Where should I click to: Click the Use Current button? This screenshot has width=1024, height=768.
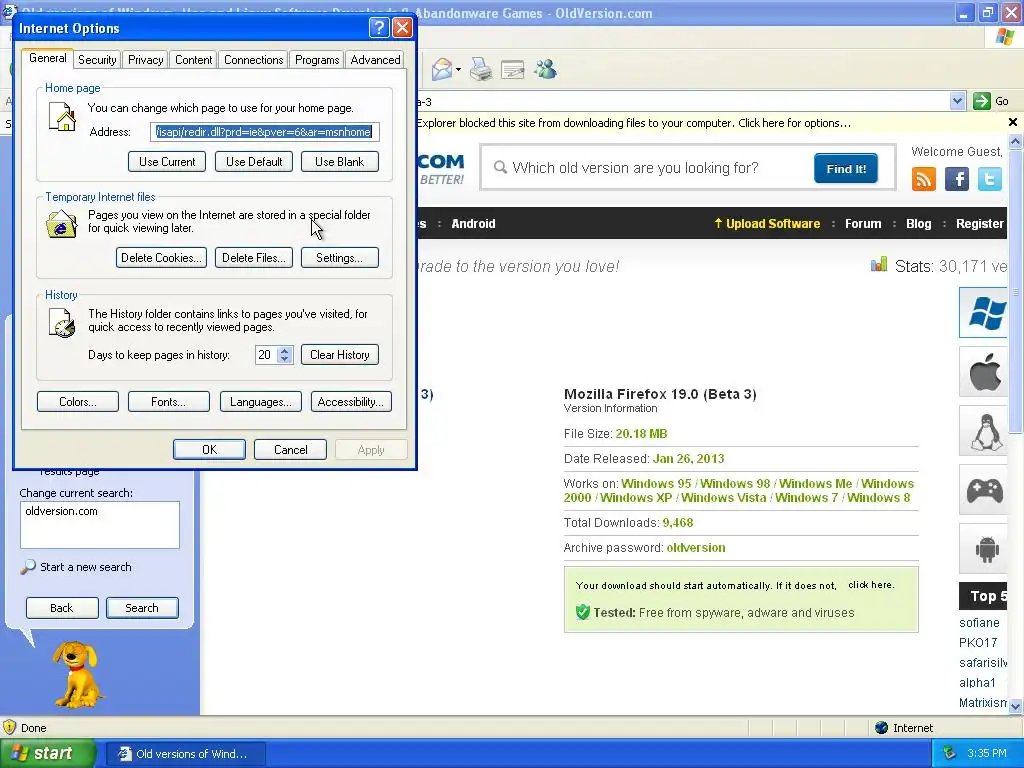[167, 161]
